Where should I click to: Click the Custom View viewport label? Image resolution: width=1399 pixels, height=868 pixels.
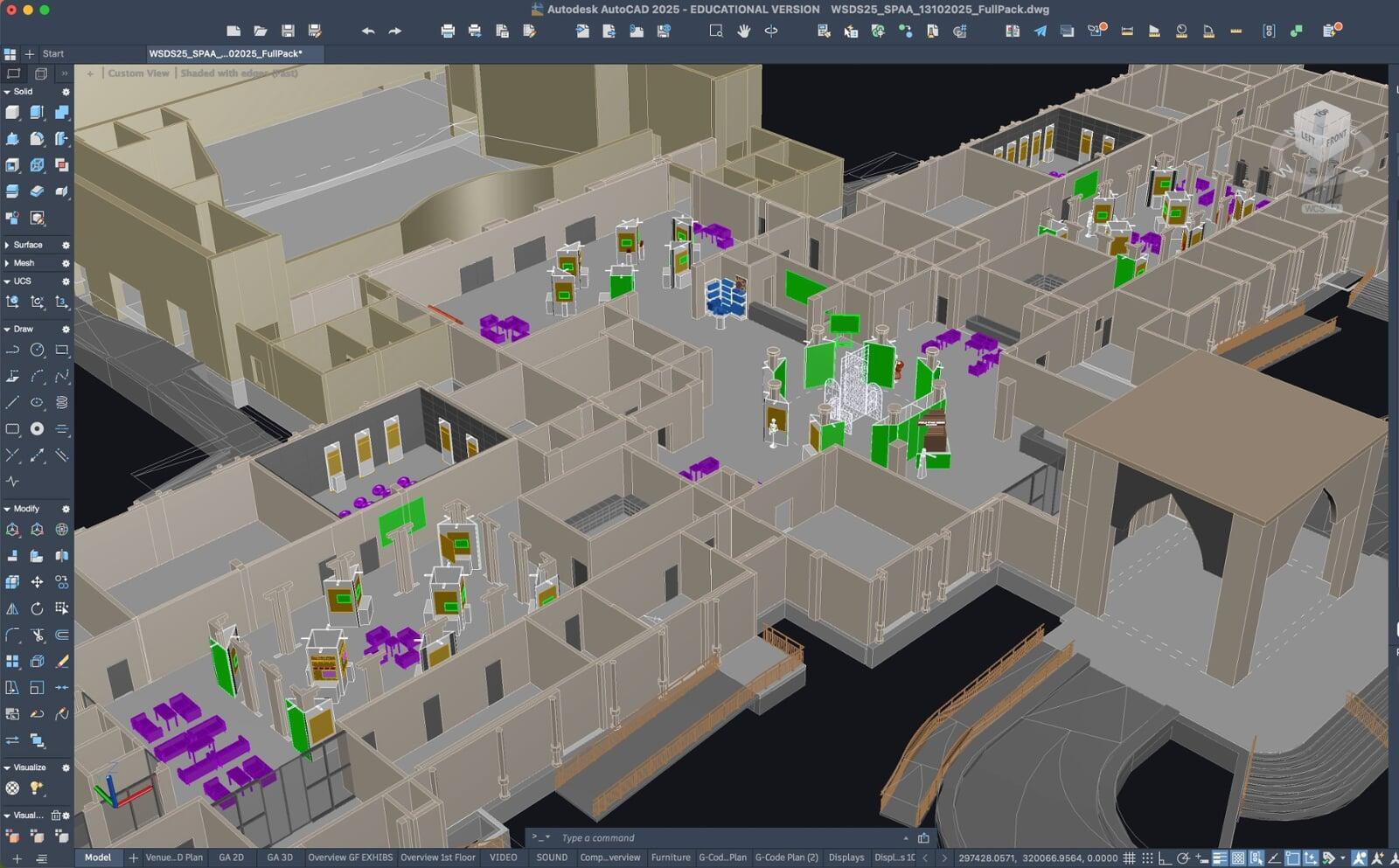click(x=138, y=73)
